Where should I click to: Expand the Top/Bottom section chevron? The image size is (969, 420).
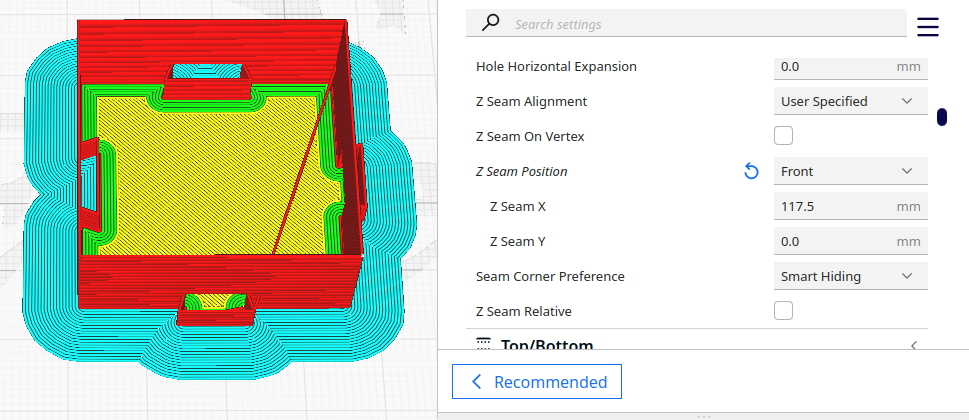point(913,345)
